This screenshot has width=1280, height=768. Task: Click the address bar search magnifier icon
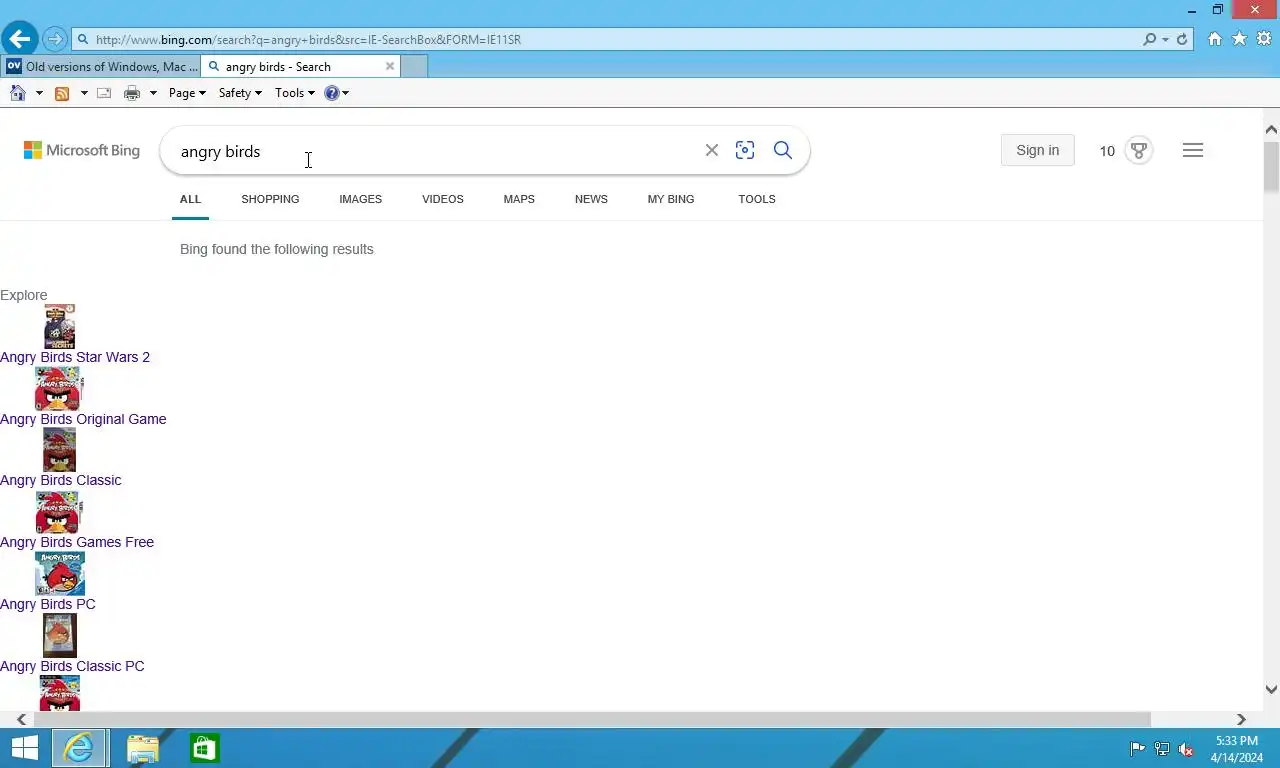[1150, 39]
